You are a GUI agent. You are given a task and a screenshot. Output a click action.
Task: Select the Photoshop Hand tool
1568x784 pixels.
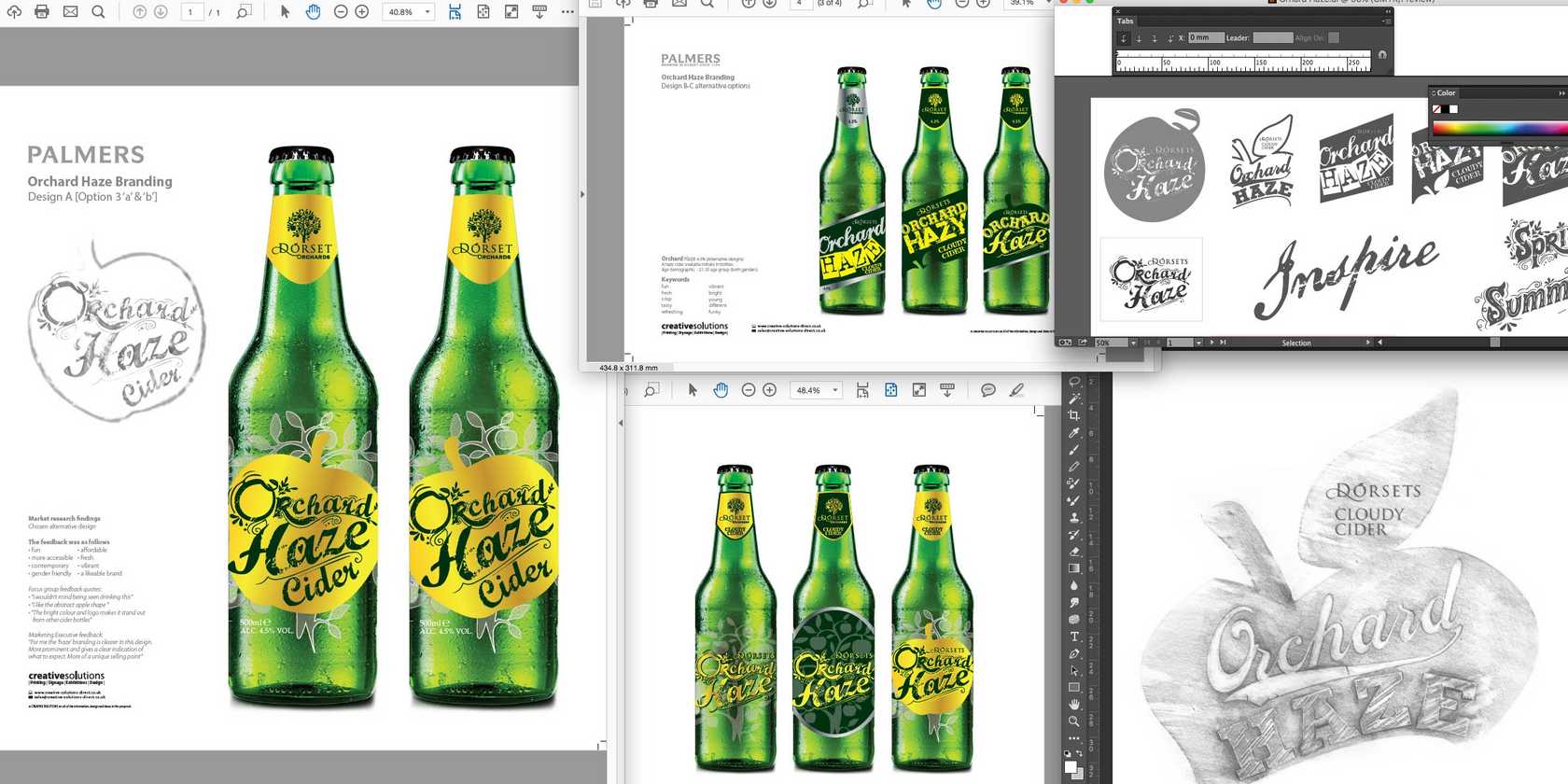click(x=1074, y=704)
